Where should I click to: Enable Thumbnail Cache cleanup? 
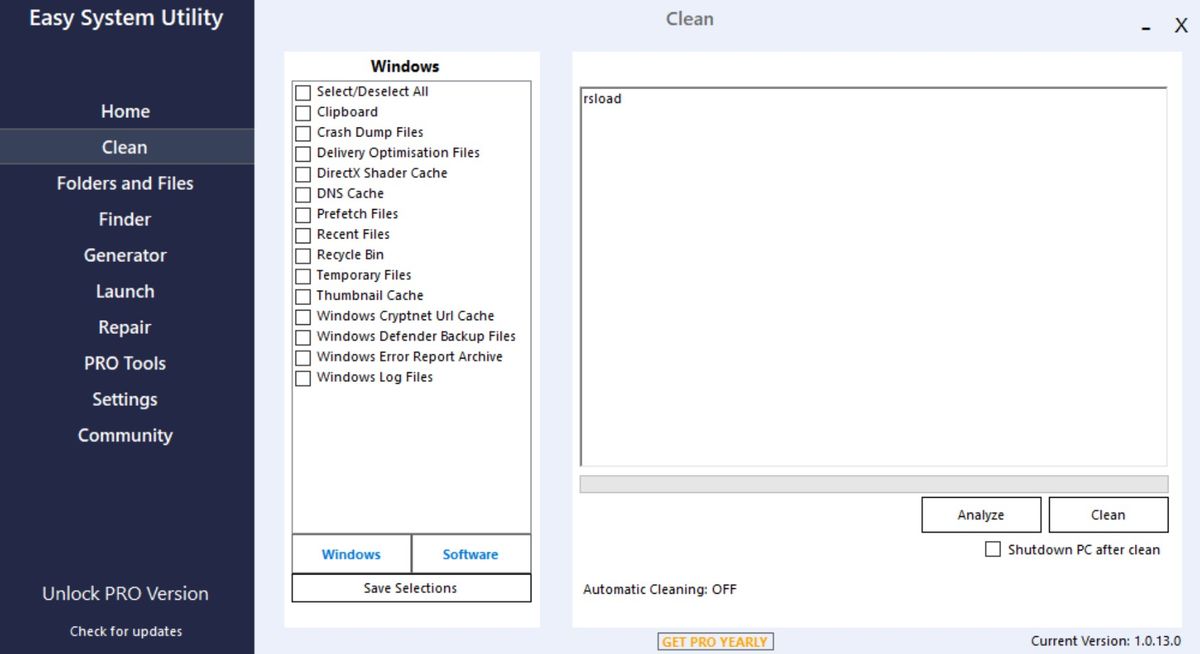(x=304, y=295)
